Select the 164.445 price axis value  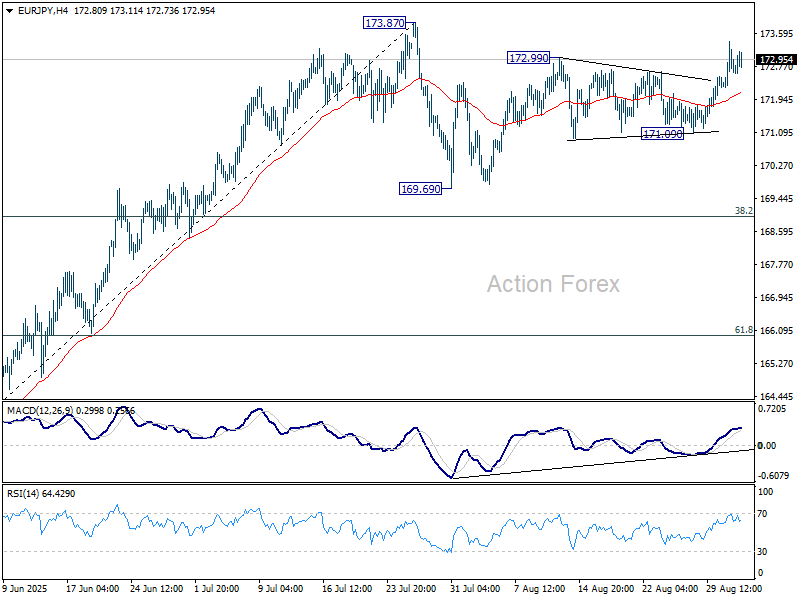click(x=777, y=396)
